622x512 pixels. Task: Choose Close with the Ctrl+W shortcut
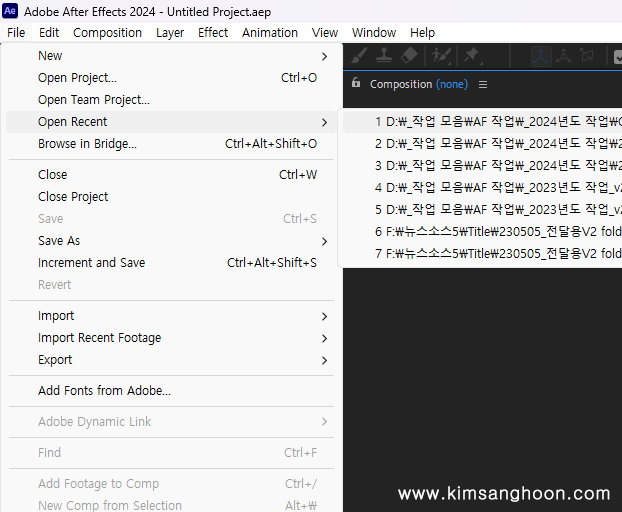tap(171, 175)
